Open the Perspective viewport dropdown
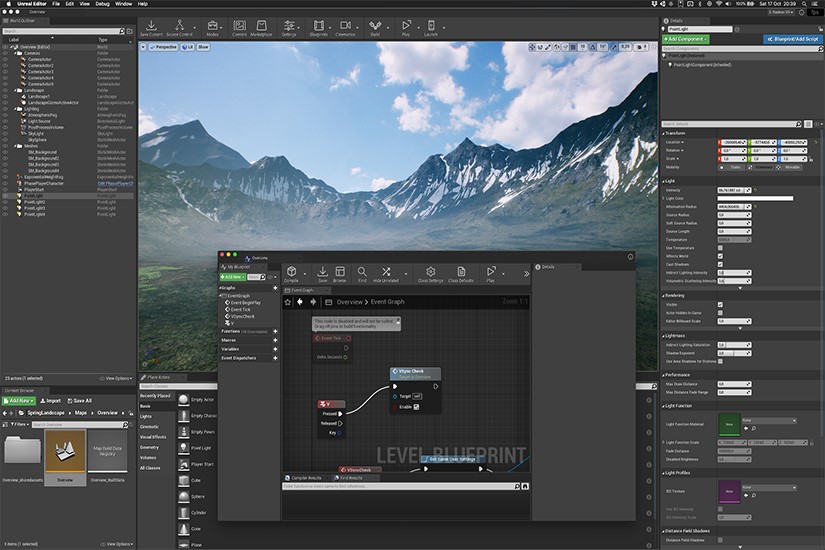 pyautogui.click(x=164, y=47)
